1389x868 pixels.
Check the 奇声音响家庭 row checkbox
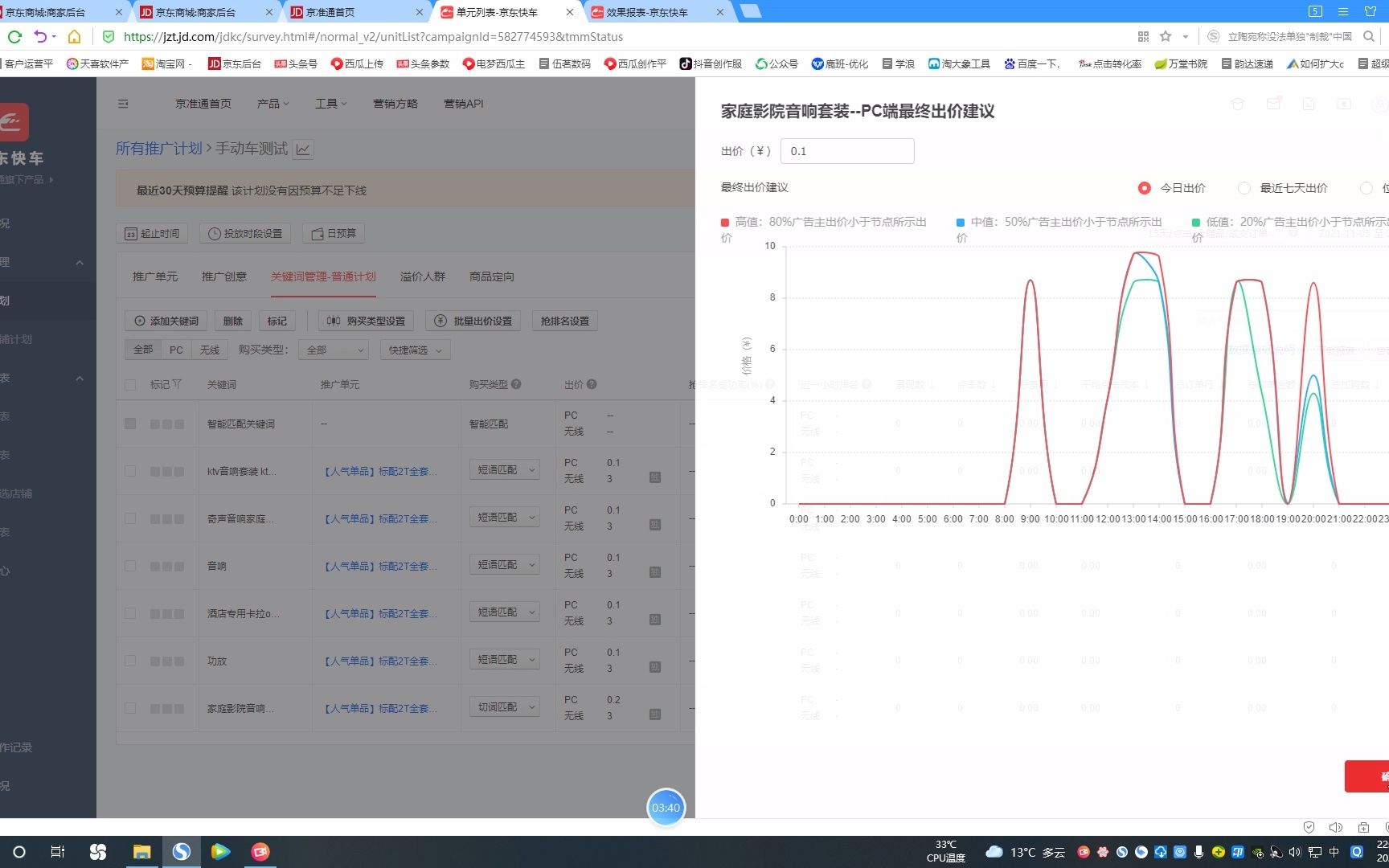130,518
